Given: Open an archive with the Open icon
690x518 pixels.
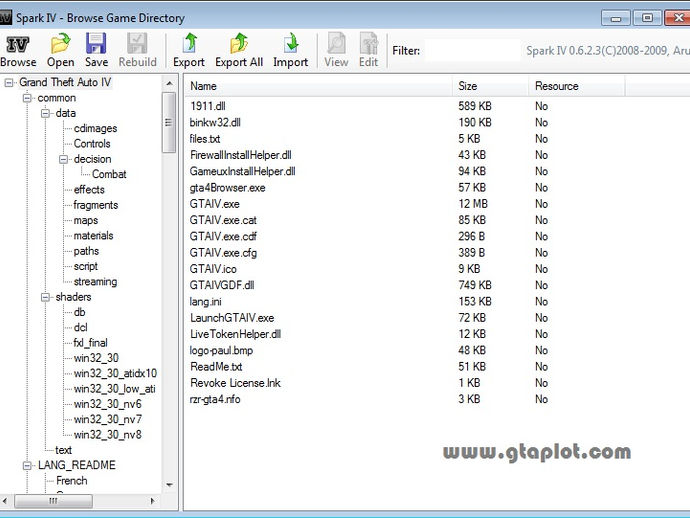Looking at the screenshot, I should click(x=60, y=44).
